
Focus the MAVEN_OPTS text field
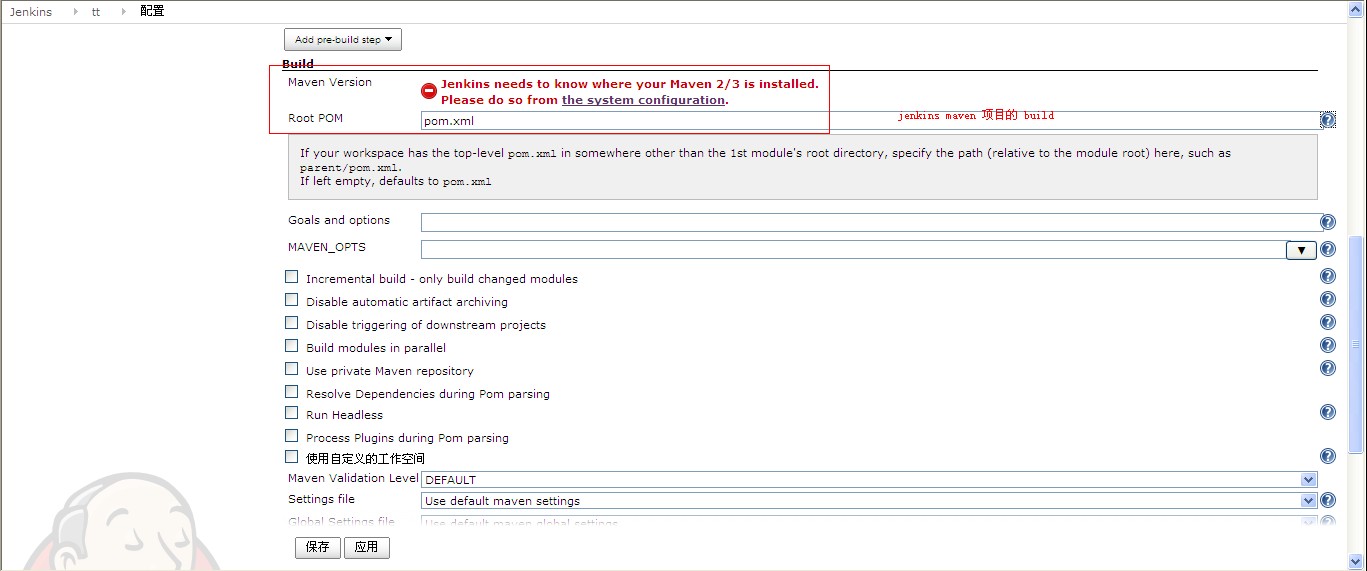click(853, 249)
